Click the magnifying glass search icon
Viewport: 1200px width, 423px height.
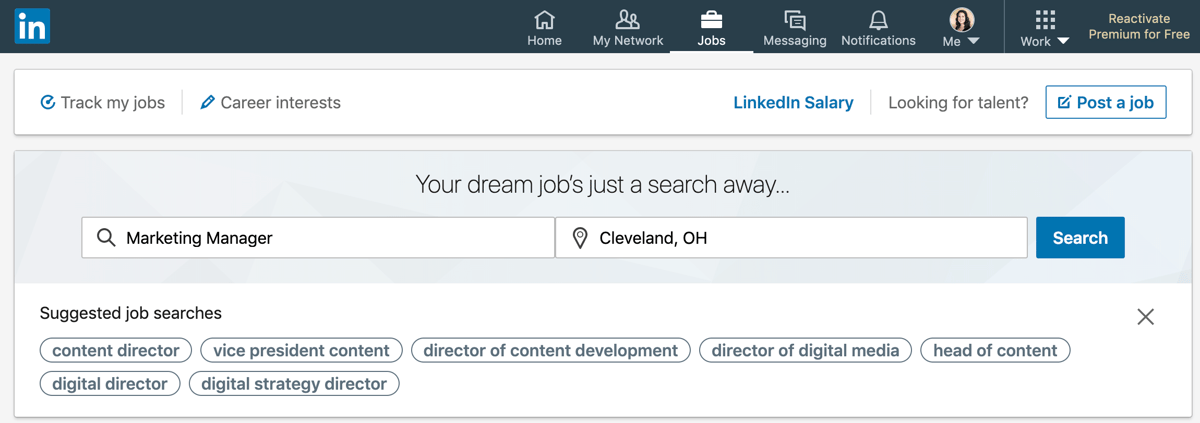click(106, 238)
